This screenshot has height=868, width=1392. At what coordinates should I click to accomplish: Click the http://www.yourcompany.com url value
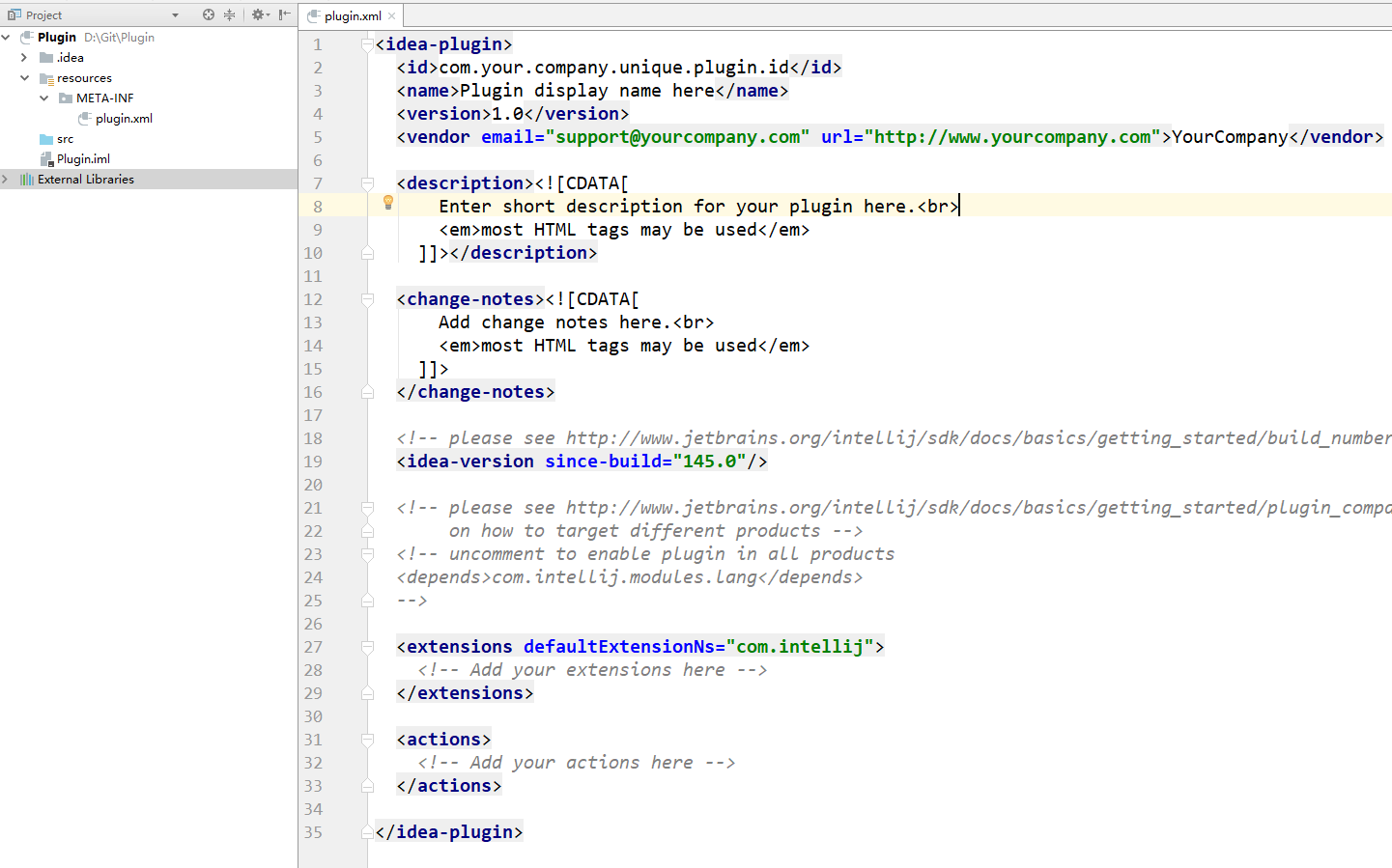tap(1012, 137)
